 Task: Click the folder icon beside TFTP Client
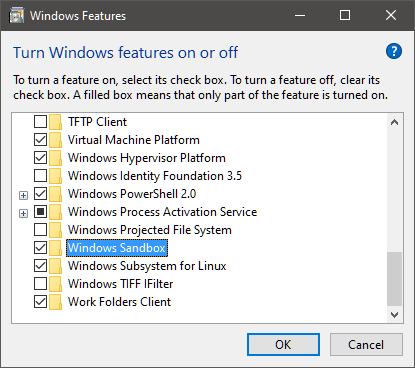55,122
